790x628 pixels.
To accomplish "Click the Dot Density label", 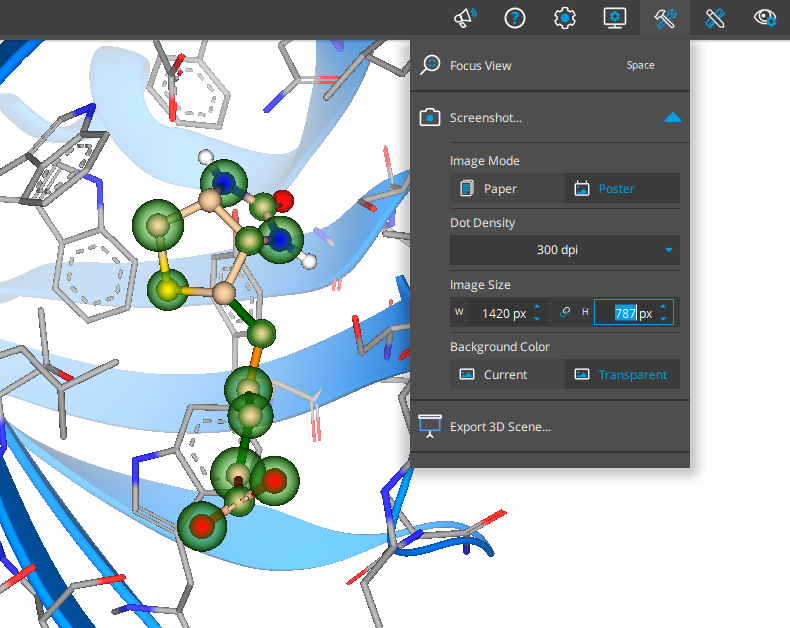I will coord(482,223).
